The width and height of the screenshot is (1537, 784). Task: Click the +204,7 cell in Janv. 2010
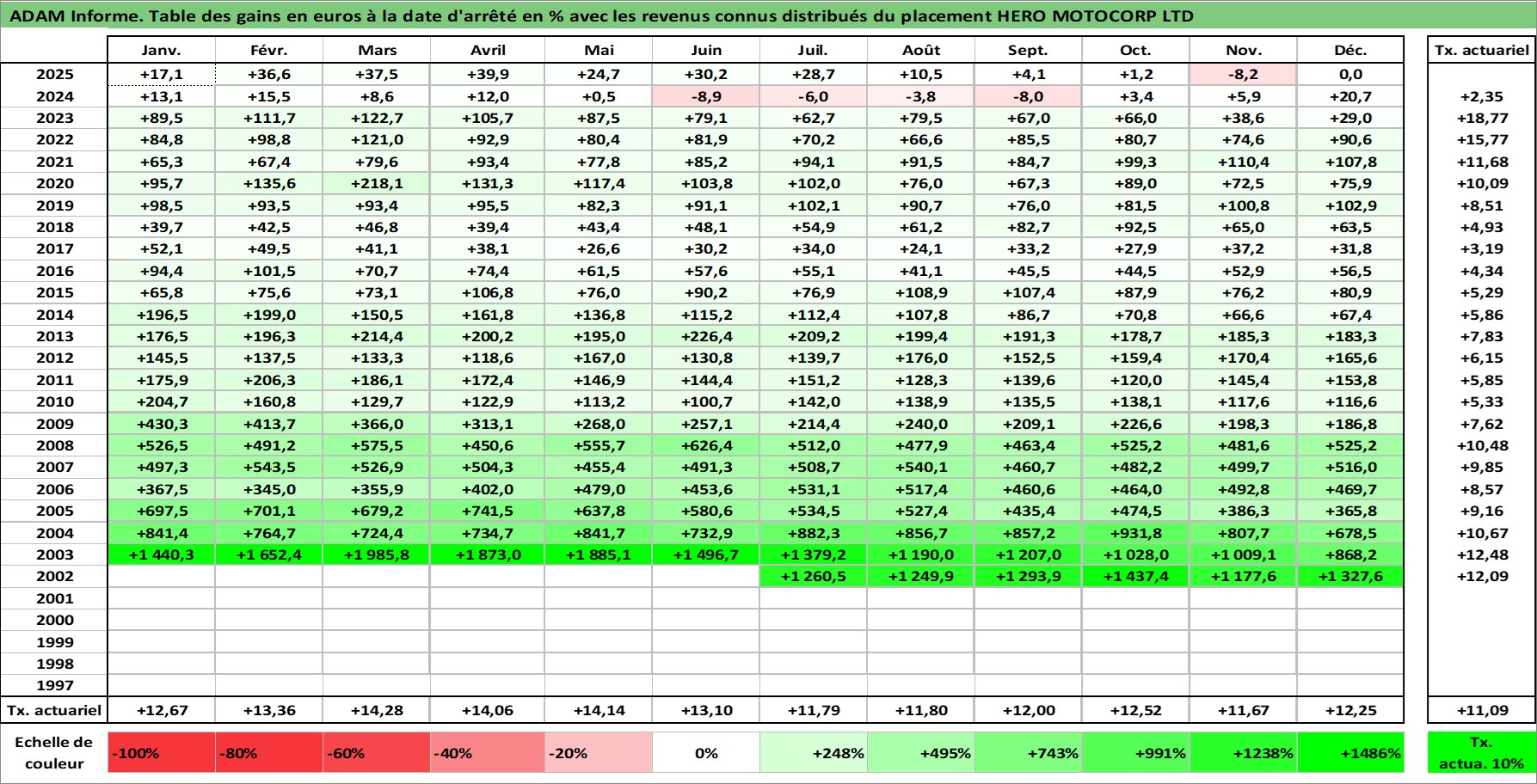[162, 401]
